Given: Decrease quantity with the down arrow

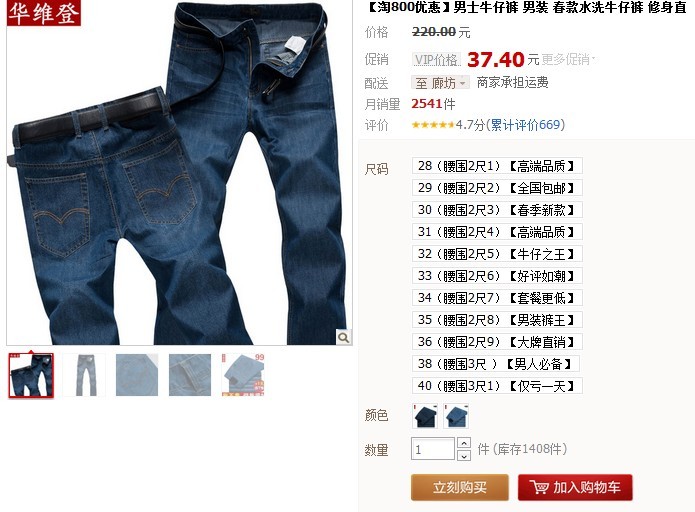Looking at the screenshot, I should click(464, 455).
